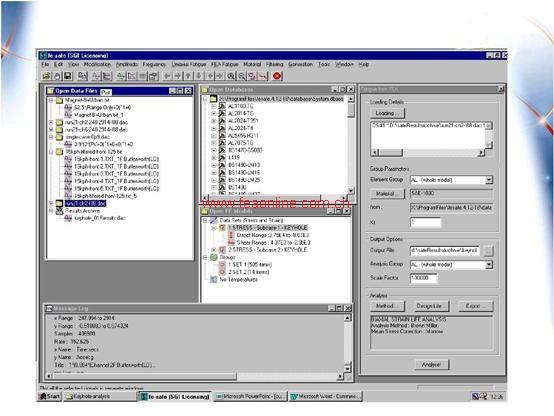Expand the 2 STRESS Subcase 2 KEYHOLE node
Screen dimensions: 554x416
[214, 250]
